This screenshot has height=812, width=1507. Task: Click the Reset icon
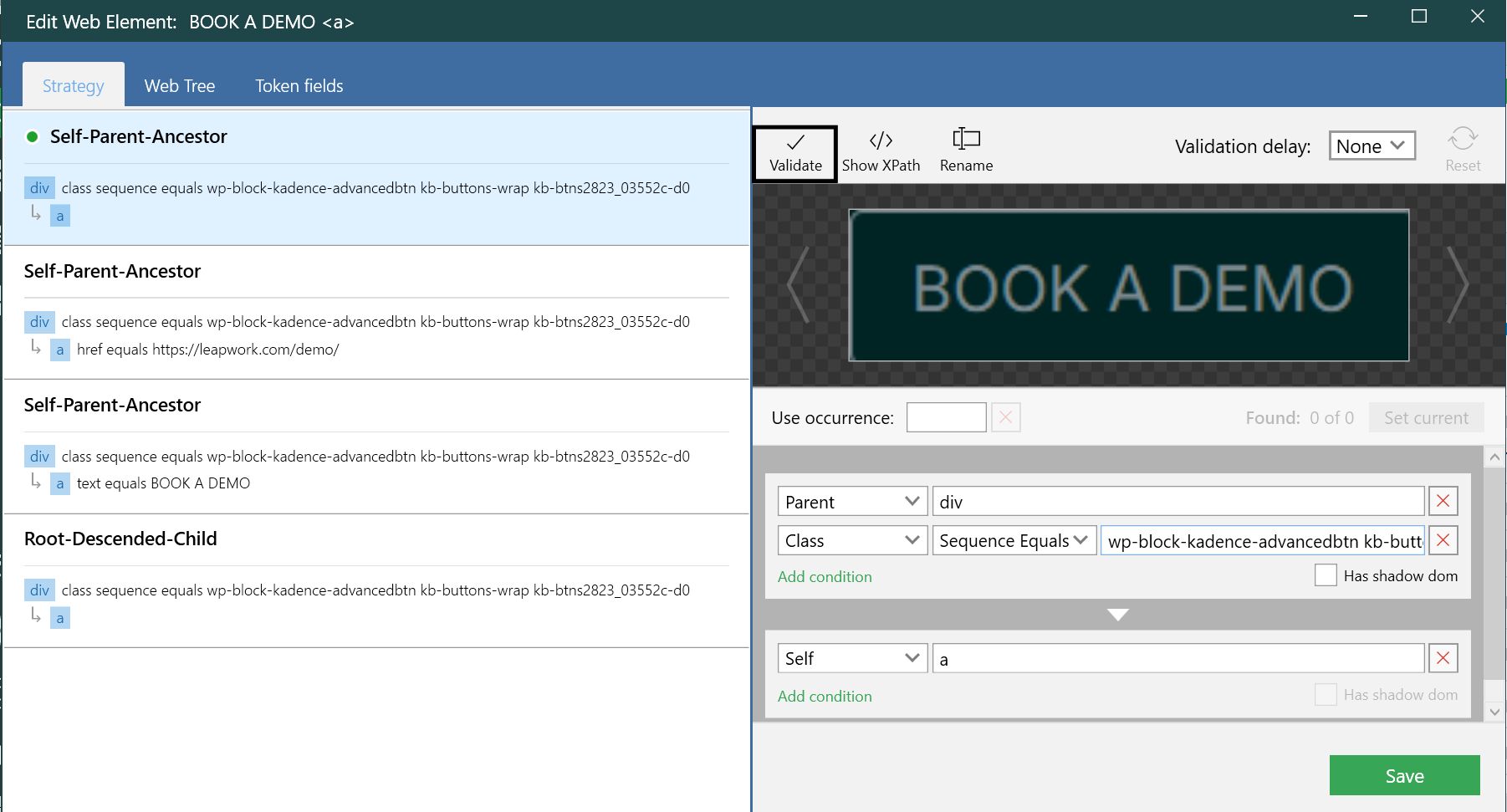1463,151
